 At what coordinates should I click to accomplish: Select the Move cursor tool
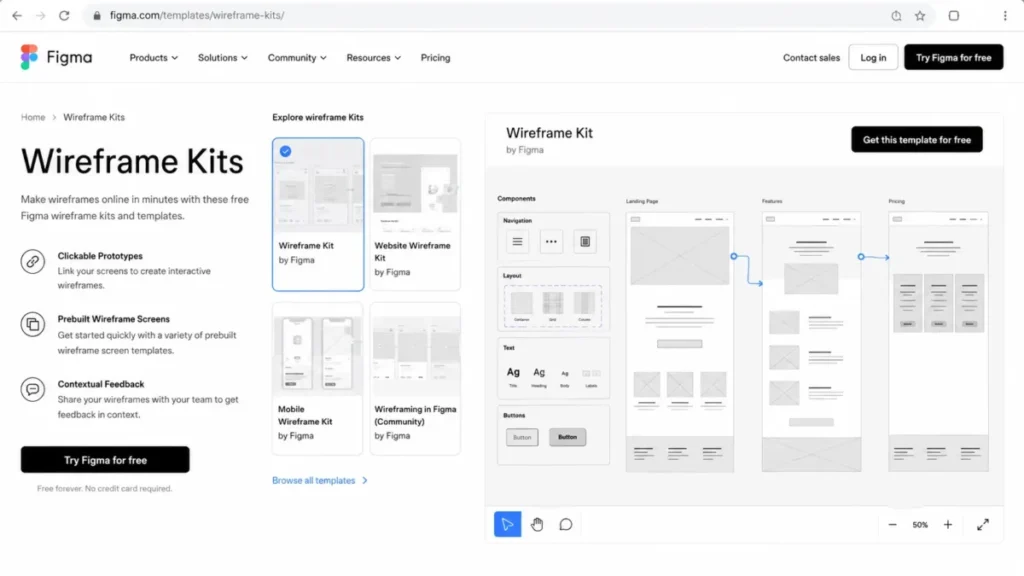pyautogui.click(x=507, y=524)
